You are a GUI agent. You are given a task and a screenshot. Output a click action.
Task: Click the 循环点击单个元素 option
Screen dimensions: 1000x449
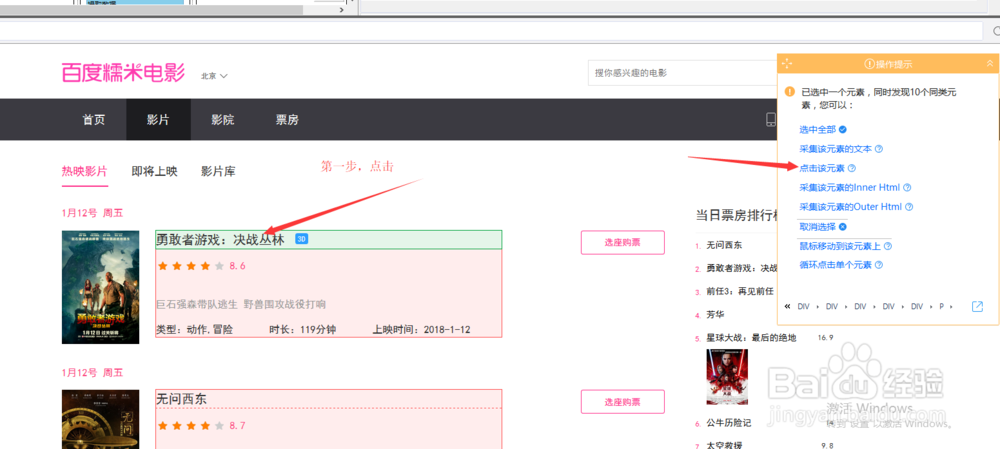[x=835, y=265]
